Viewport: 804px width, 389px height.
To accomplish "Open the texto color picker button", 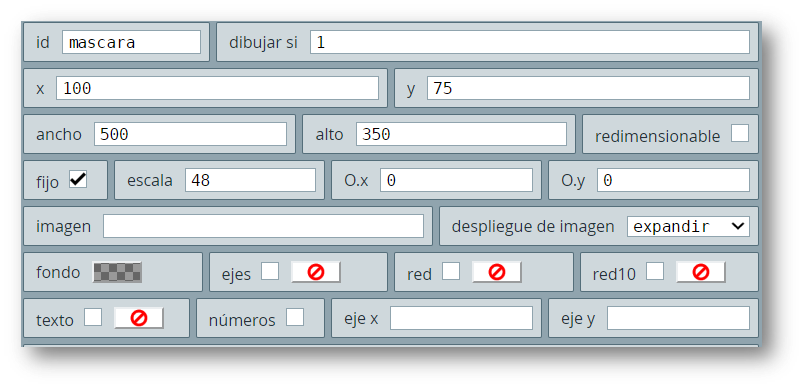I will (138, 318).
